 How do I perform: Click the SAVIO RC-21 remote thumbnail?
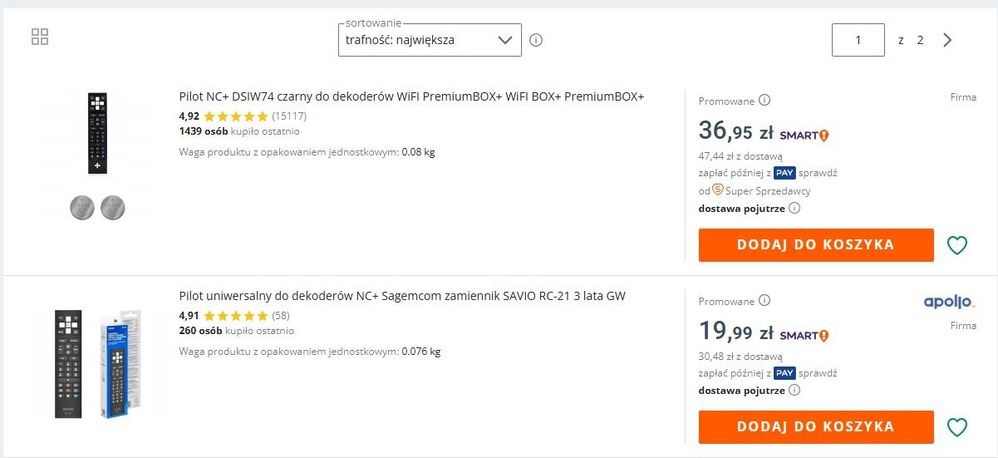tap(97, 364)
